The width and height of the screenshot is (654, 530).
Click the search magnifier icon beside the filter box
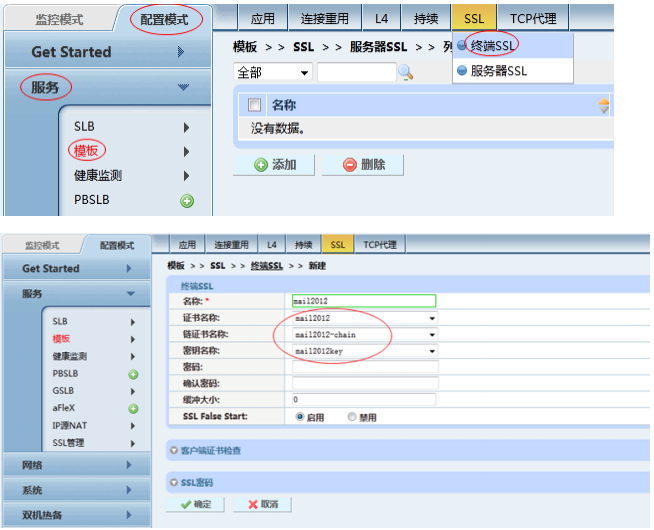[405, 72]
